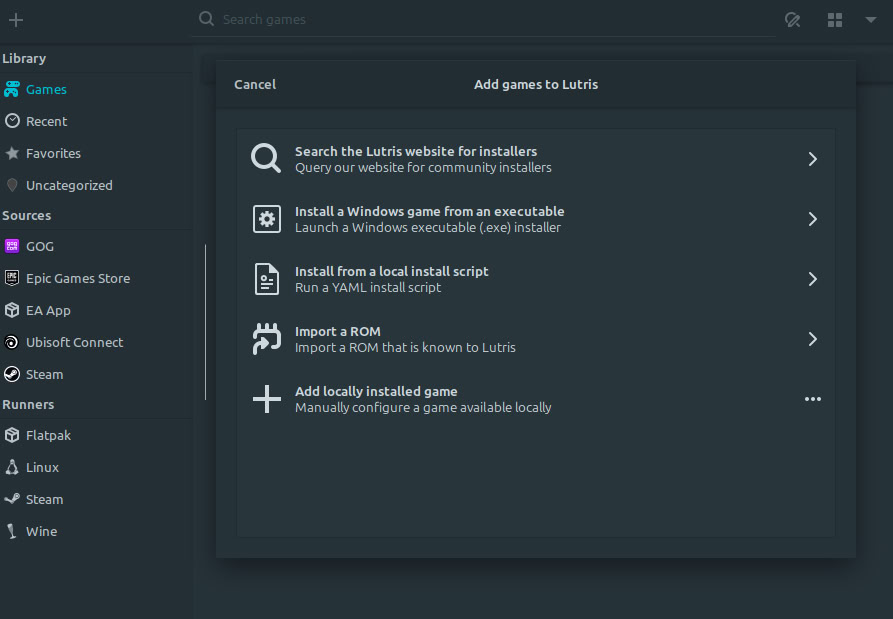Expand chevron on Windows executable row
Screen dimensions: 893x619
click(813, 219)
